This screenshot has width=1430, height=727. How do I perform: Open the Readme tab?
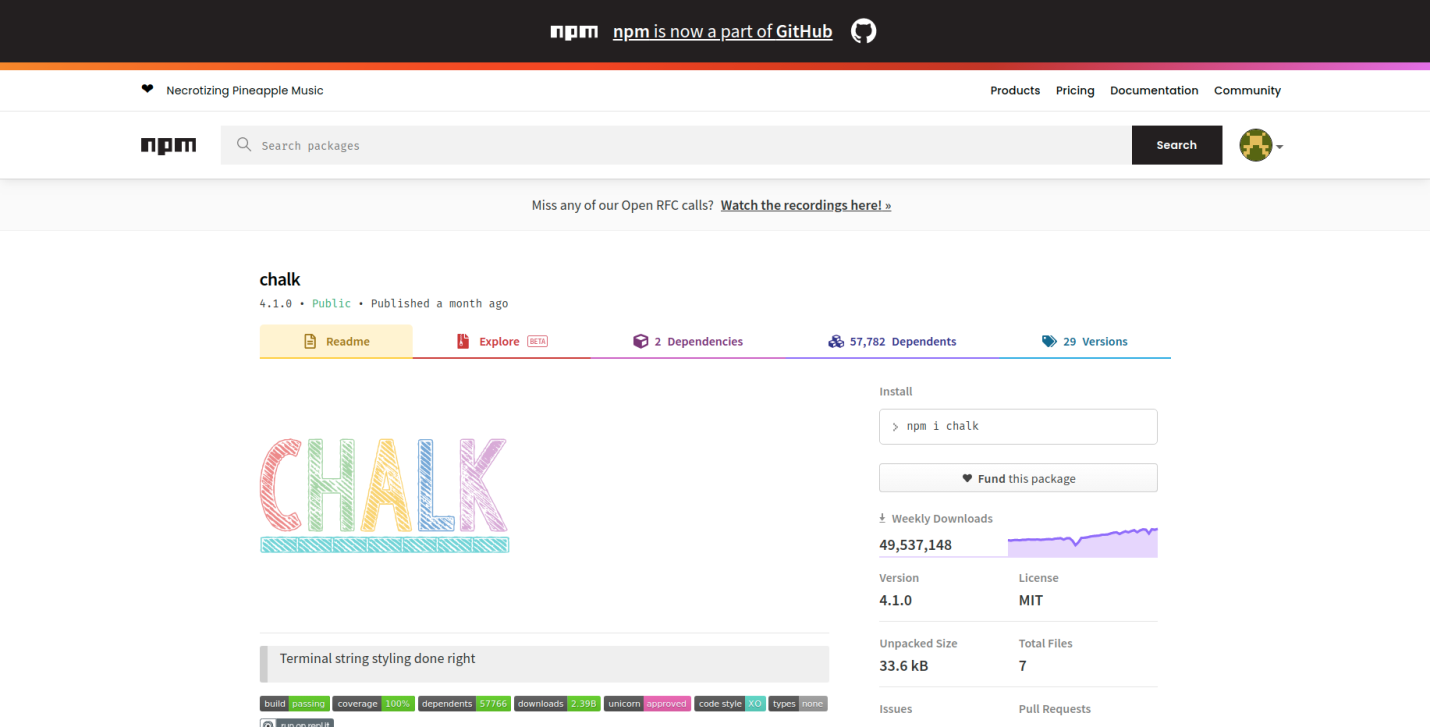pos(336,342)
